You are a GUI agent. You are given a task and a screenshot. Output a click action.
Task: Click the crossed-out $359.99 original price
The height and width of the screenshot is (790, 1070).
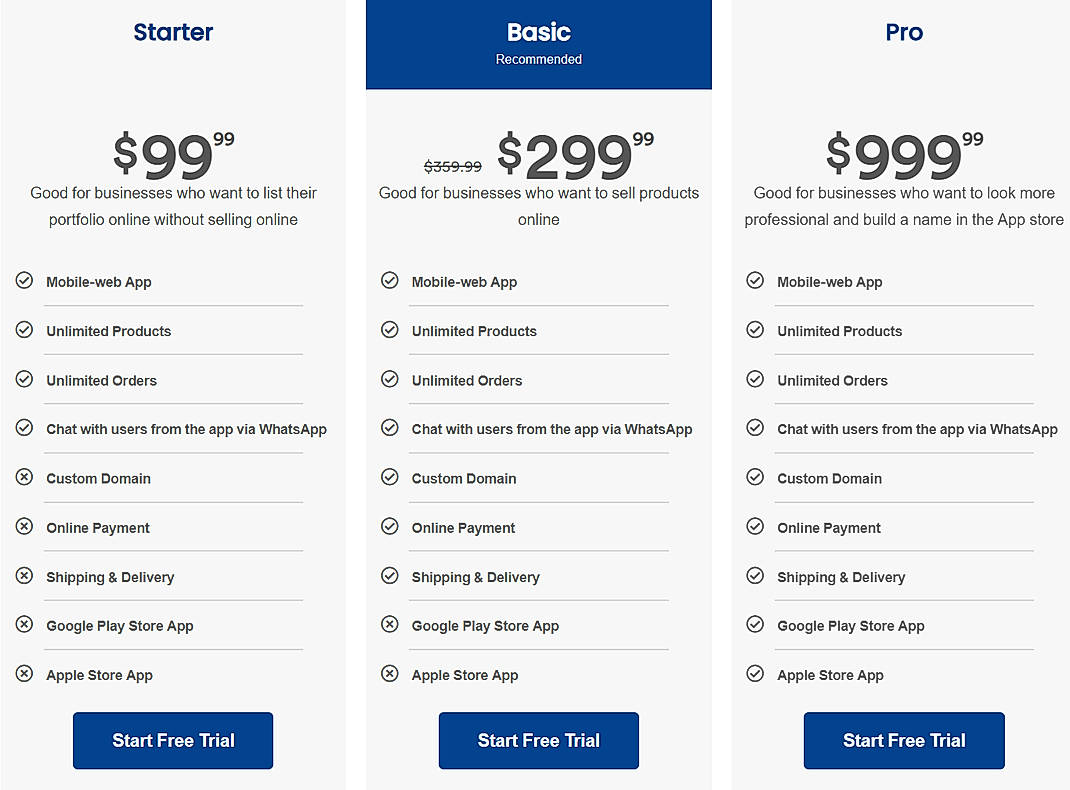tap(455, 166)
